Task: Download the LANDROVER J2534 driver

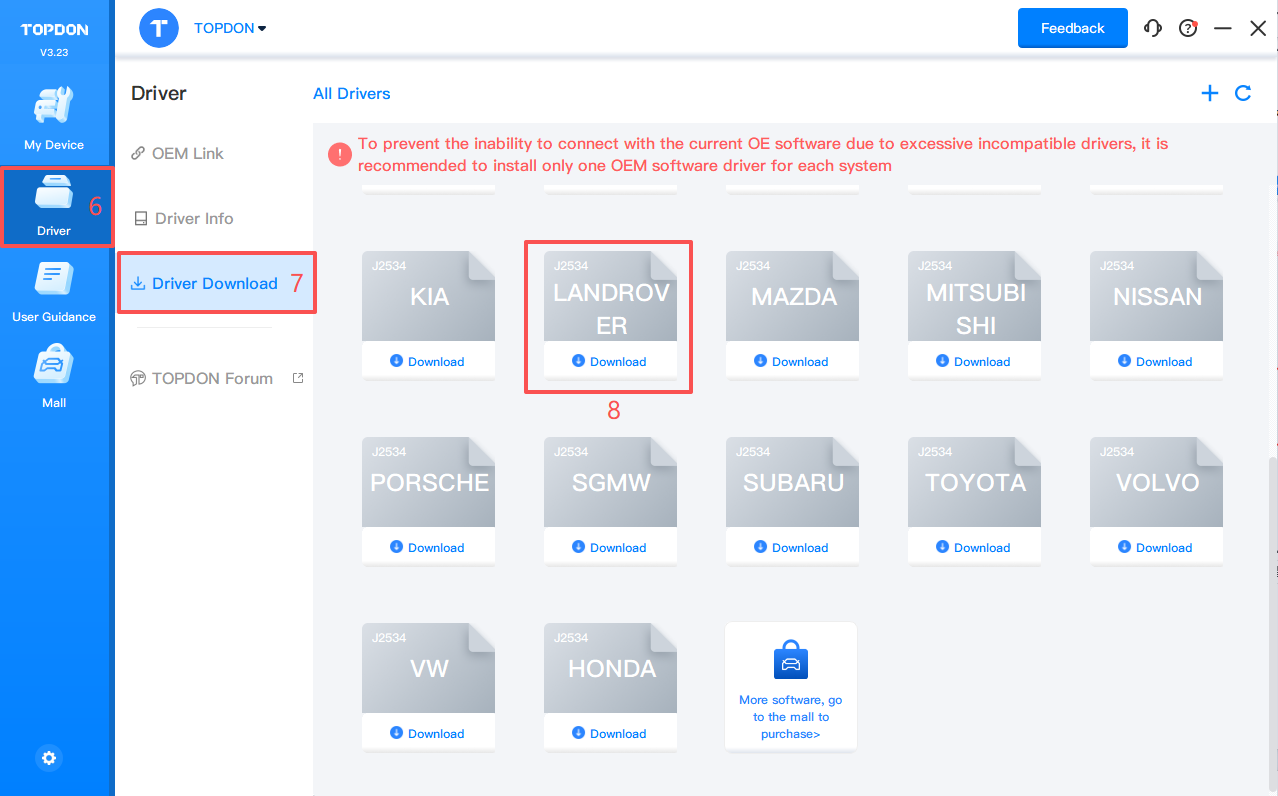Action: (x=610, y=361)
